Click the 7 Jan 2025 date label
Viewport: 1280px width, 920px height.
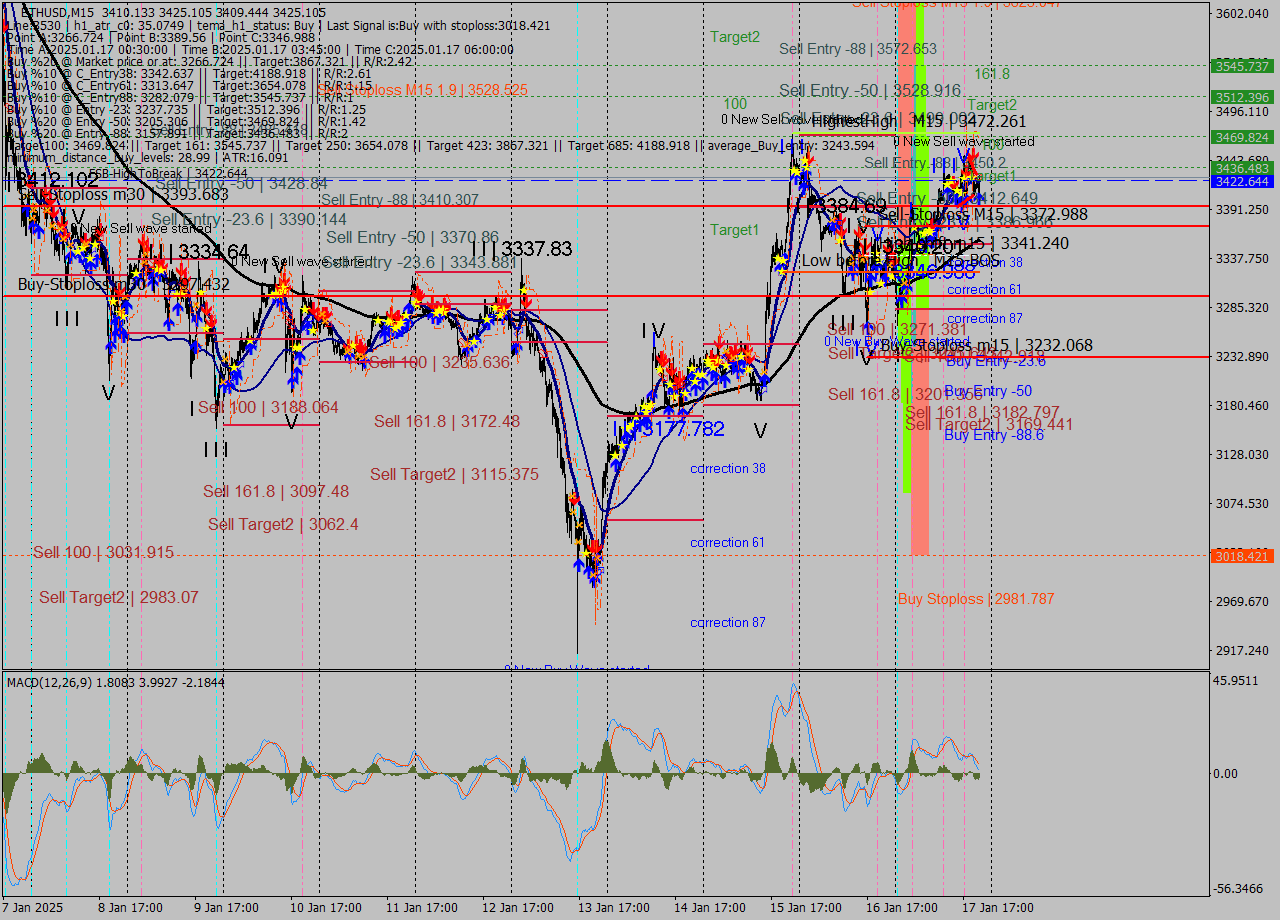pyautogui.click(x=31, y=908)
